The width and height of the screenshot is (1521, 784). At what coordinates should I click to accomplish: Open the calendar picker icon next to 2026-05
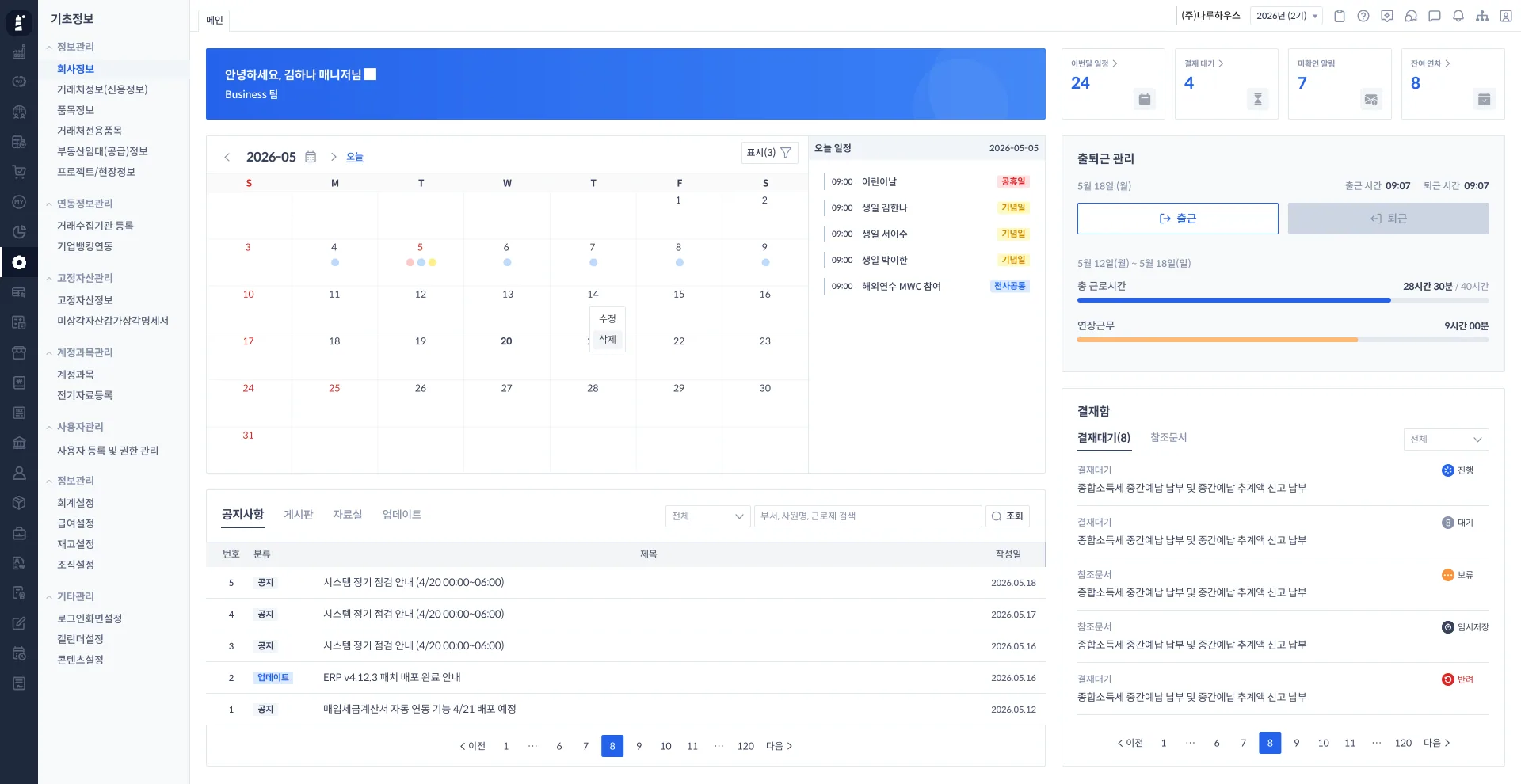coord(311,157)
